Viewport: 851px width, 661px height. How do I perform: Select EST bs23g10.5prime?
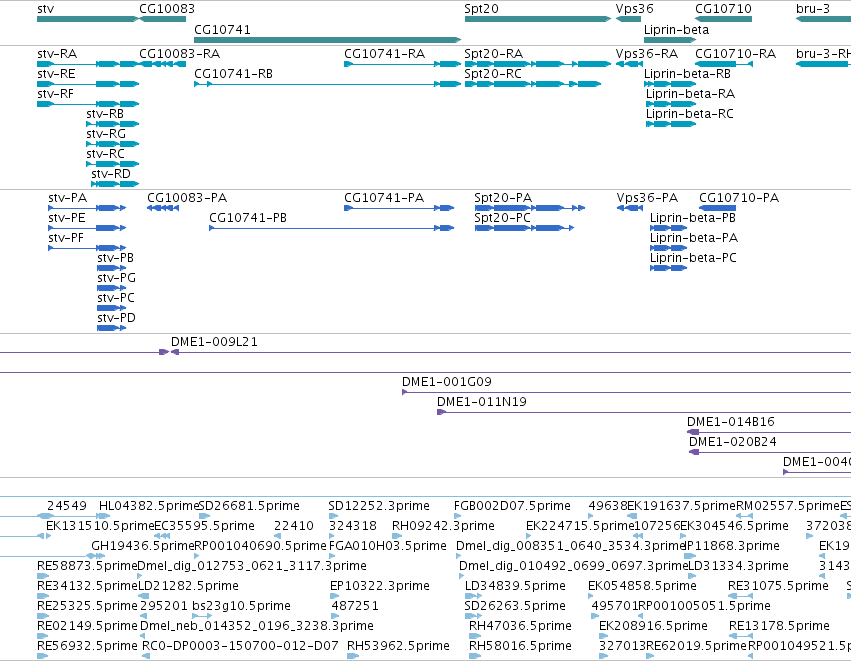tap(202, 616)
